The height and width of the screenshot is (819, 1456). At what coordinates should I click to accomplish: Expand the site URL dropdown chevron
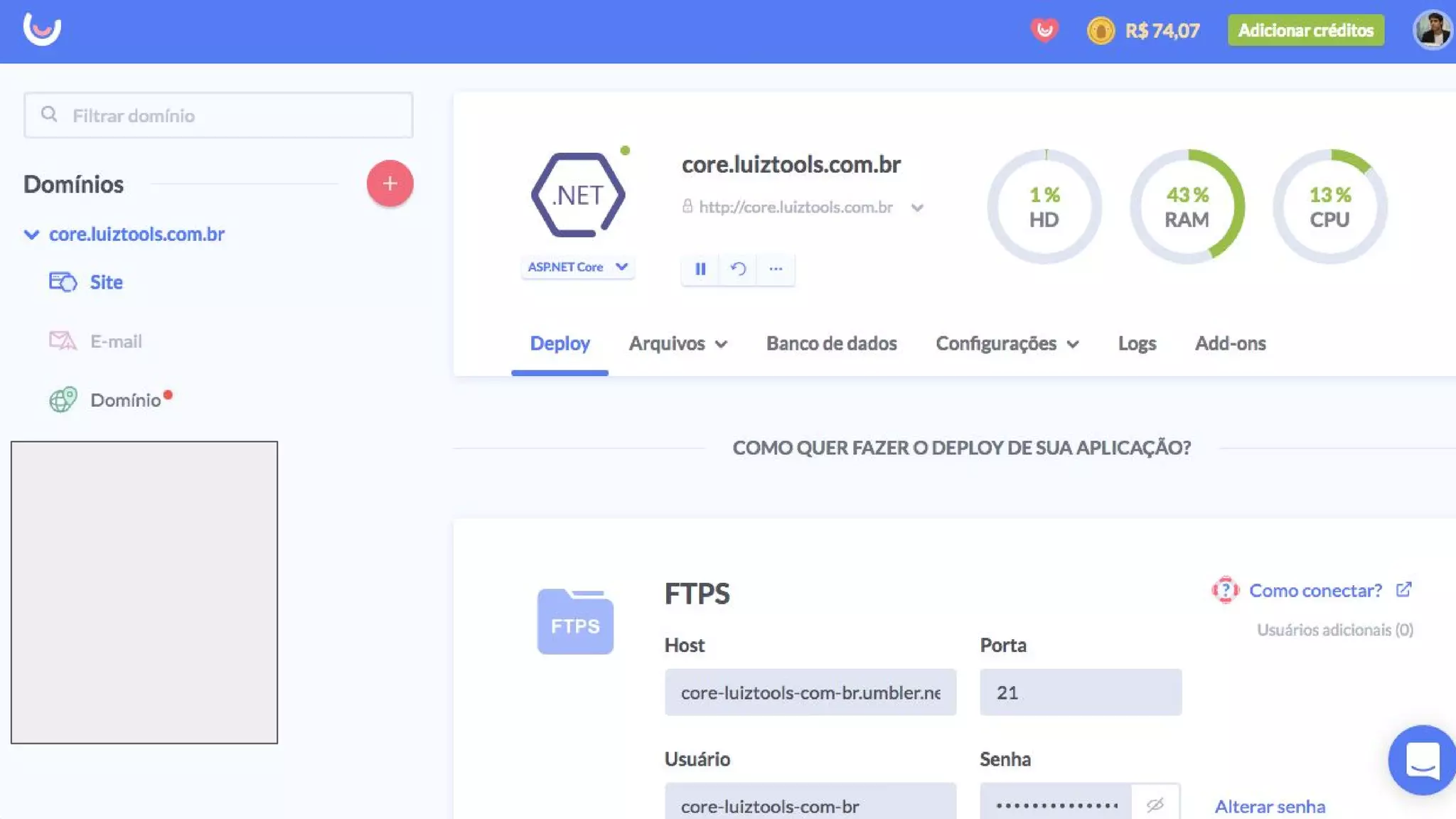coord(917,208)
